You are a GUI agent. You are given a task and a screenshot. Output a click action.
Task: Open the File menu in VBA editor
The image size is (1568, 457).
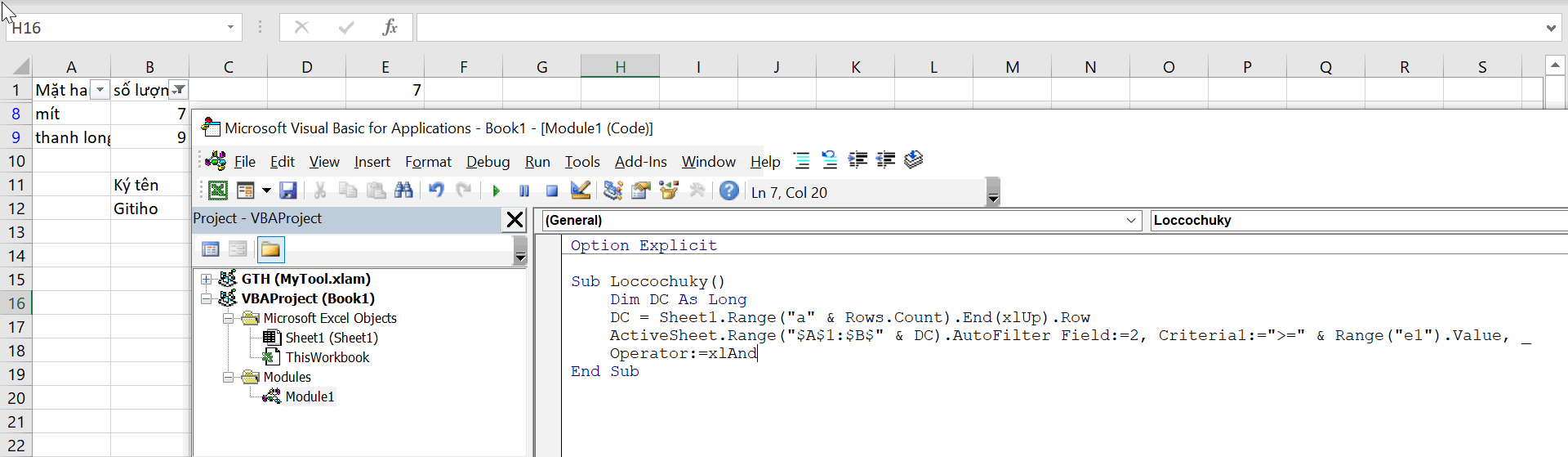coord(245,162)
